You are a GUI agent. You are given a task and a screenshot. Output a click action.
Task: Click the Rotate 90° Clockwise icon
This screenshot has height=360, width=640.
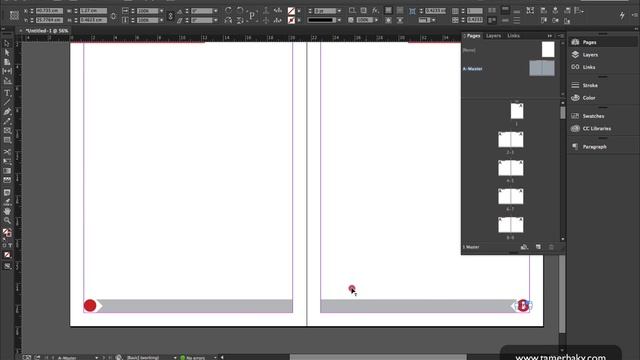click(228, 11)
